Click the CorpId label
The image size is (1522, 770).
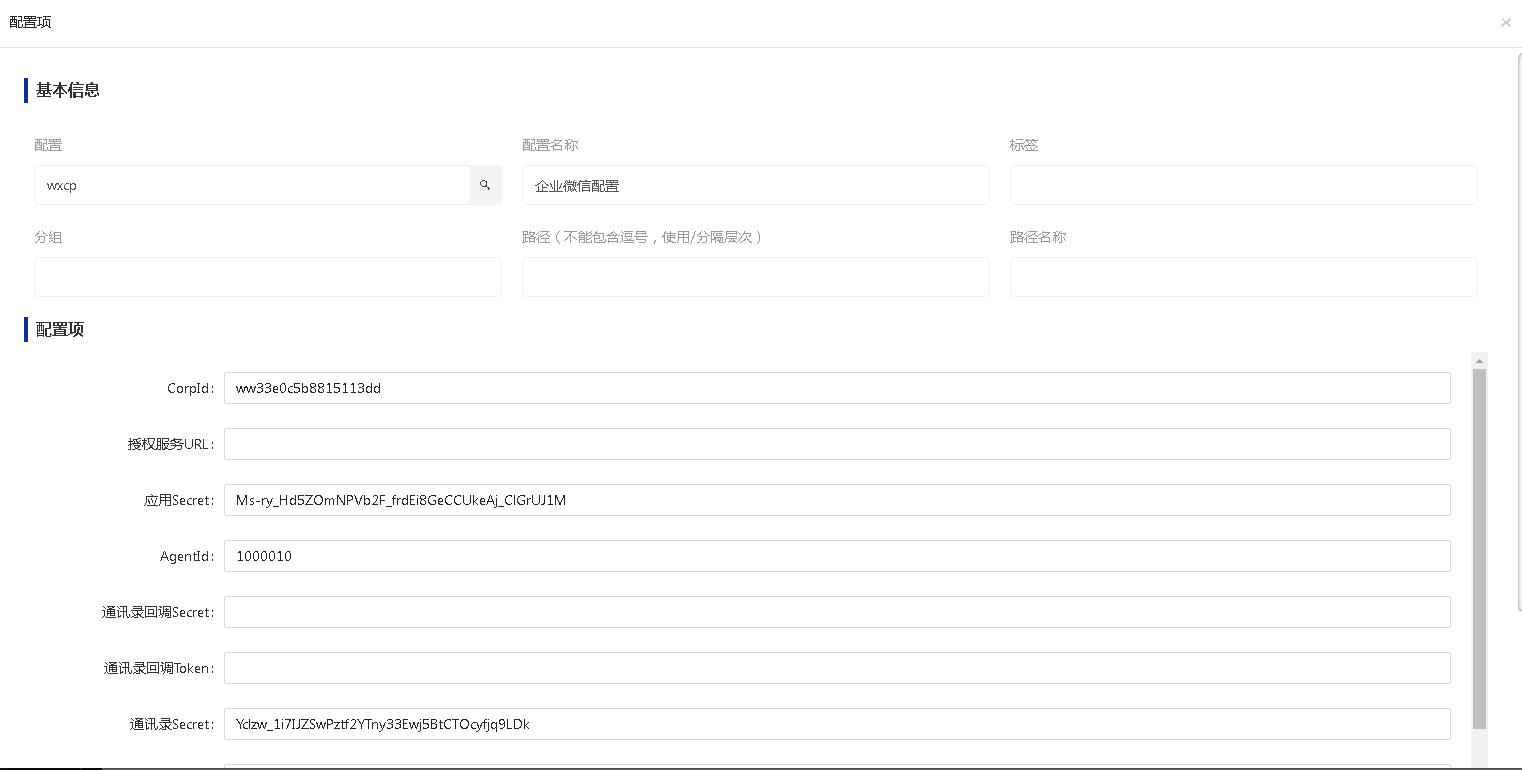190,388
